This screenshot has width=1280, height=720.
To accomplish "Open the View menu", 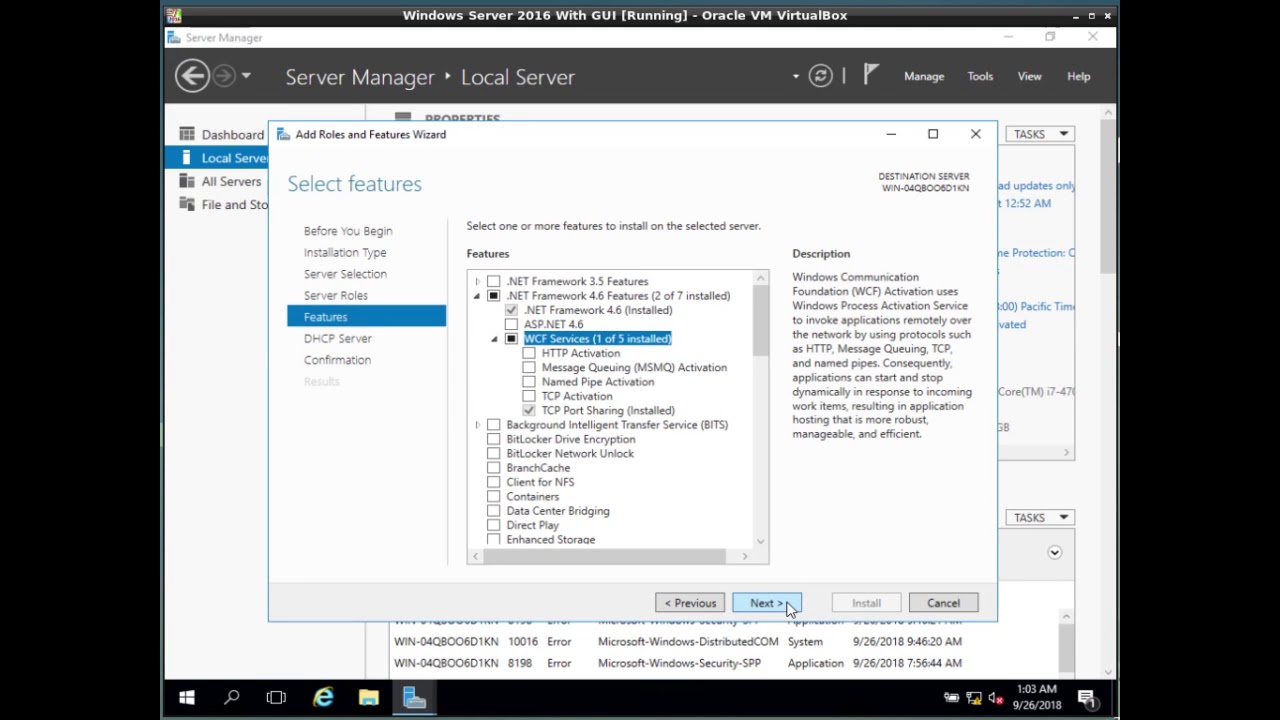I will pos(1029,76).
